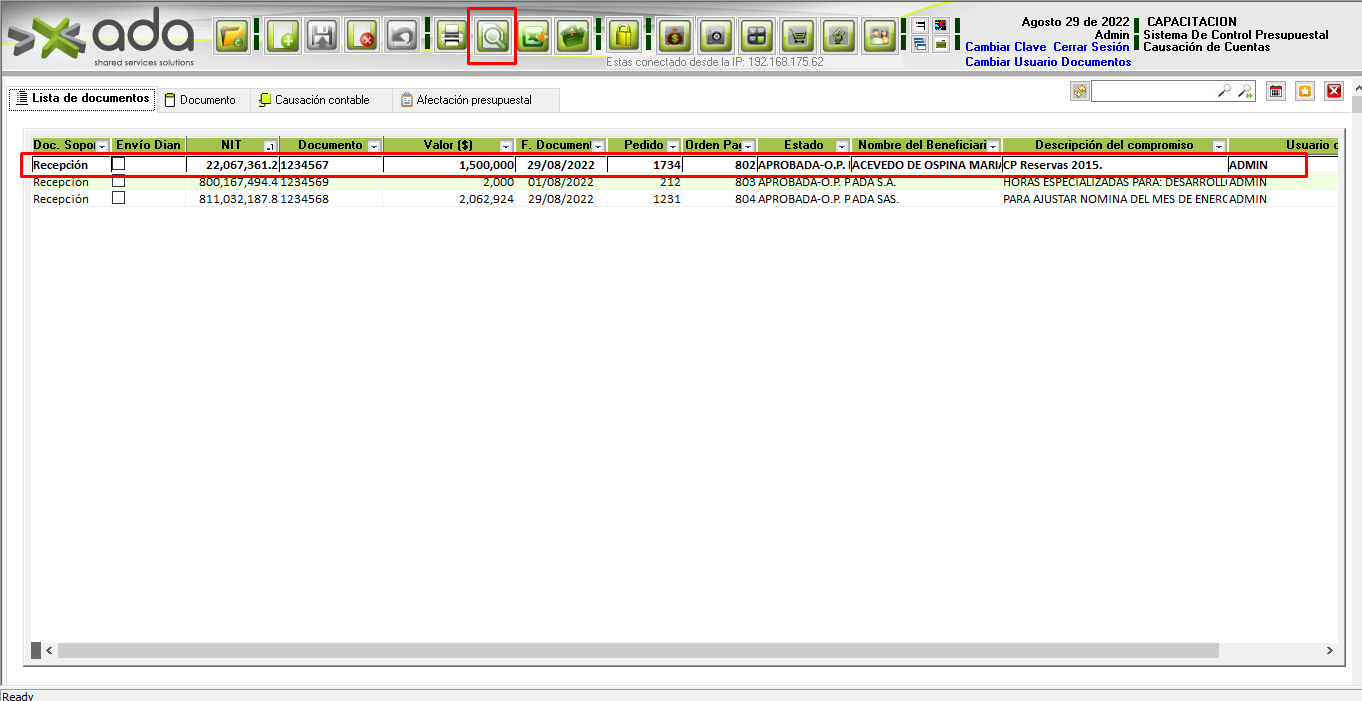Viewport: 1362px width, 701px height.
Task: Click the magnifying glass search toolbar icon
Action: tap(492, 37)
